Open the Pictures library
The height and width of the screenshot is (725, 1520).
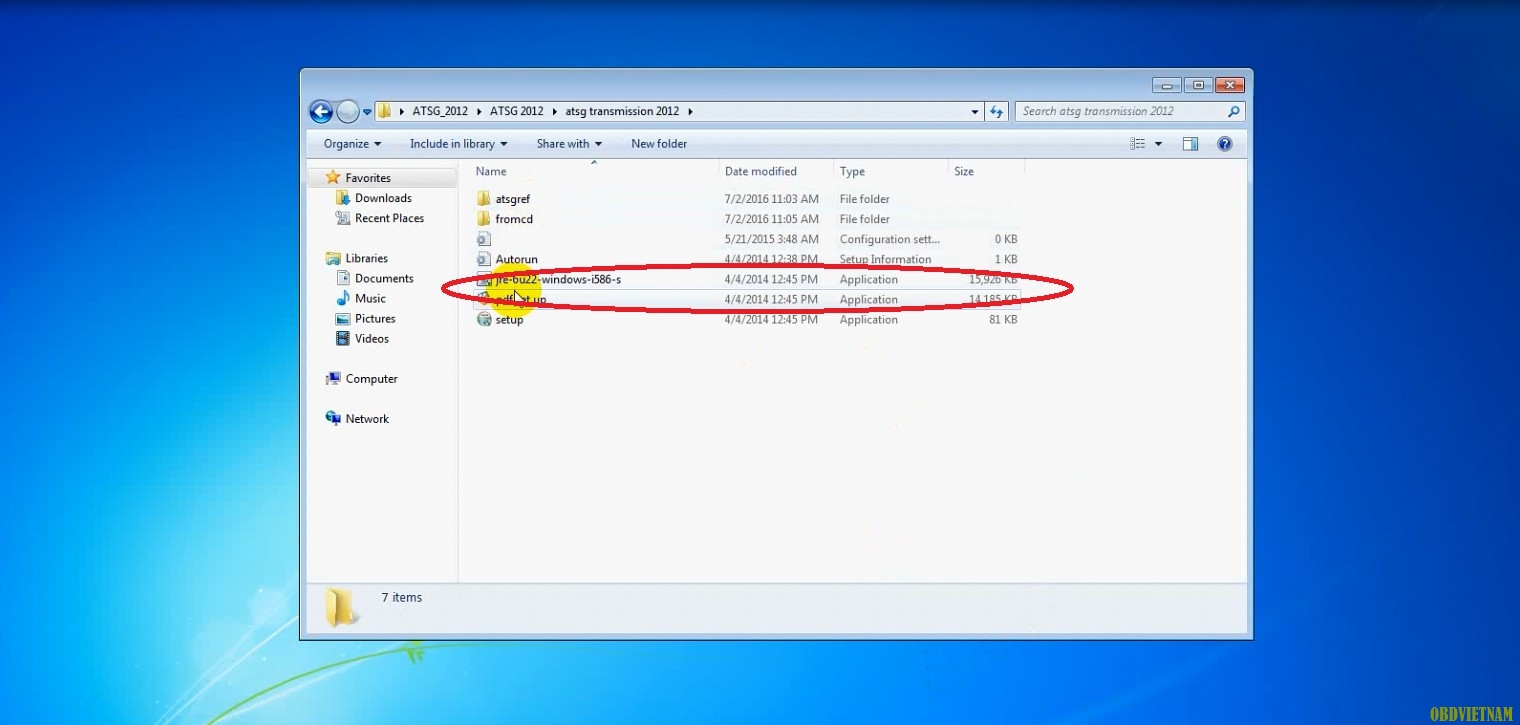[375, 318]
